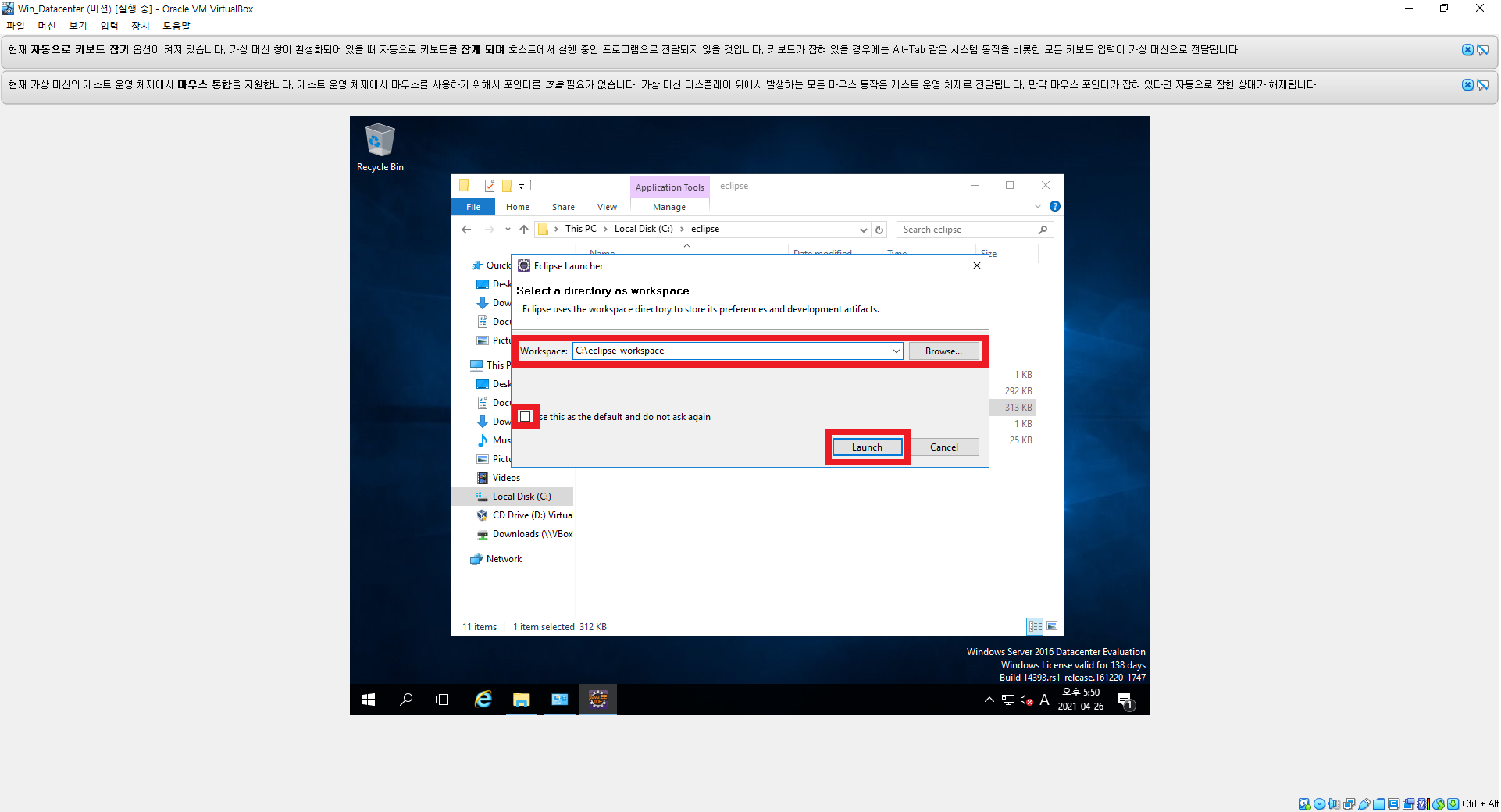Image resolution: width=1501 pixels, height=812 pixels.
Task: Click the taskbar Search magnifier
Action: [406, 700]
